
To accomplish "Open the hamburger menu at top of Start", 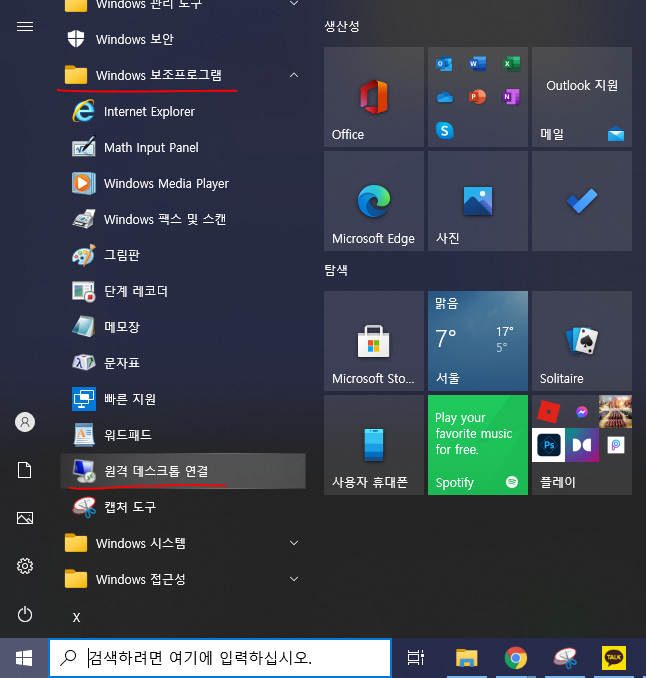I will pos(25,27).
